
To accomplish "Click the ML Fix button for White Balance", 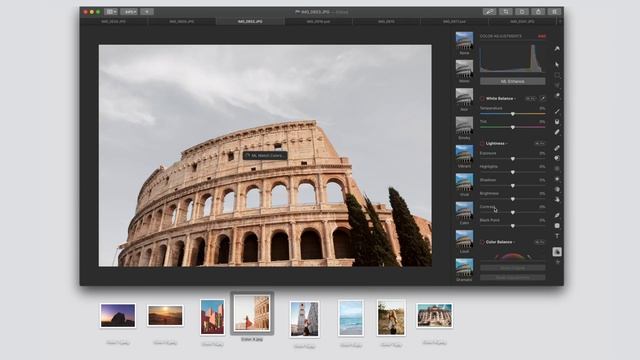I will click(530, 99).
